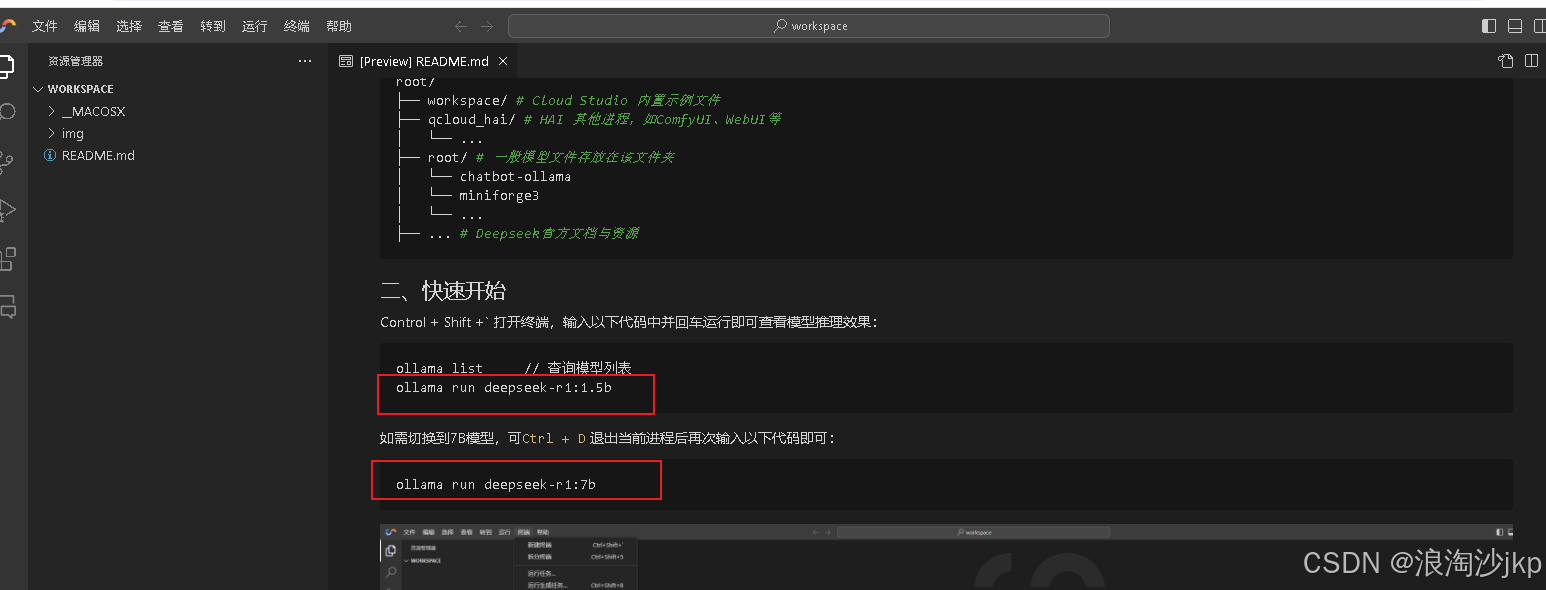The height and width of the screenshot is (590, 1546).
Task: Click the Cloud Studio logo icon
Action: (8, 26)
